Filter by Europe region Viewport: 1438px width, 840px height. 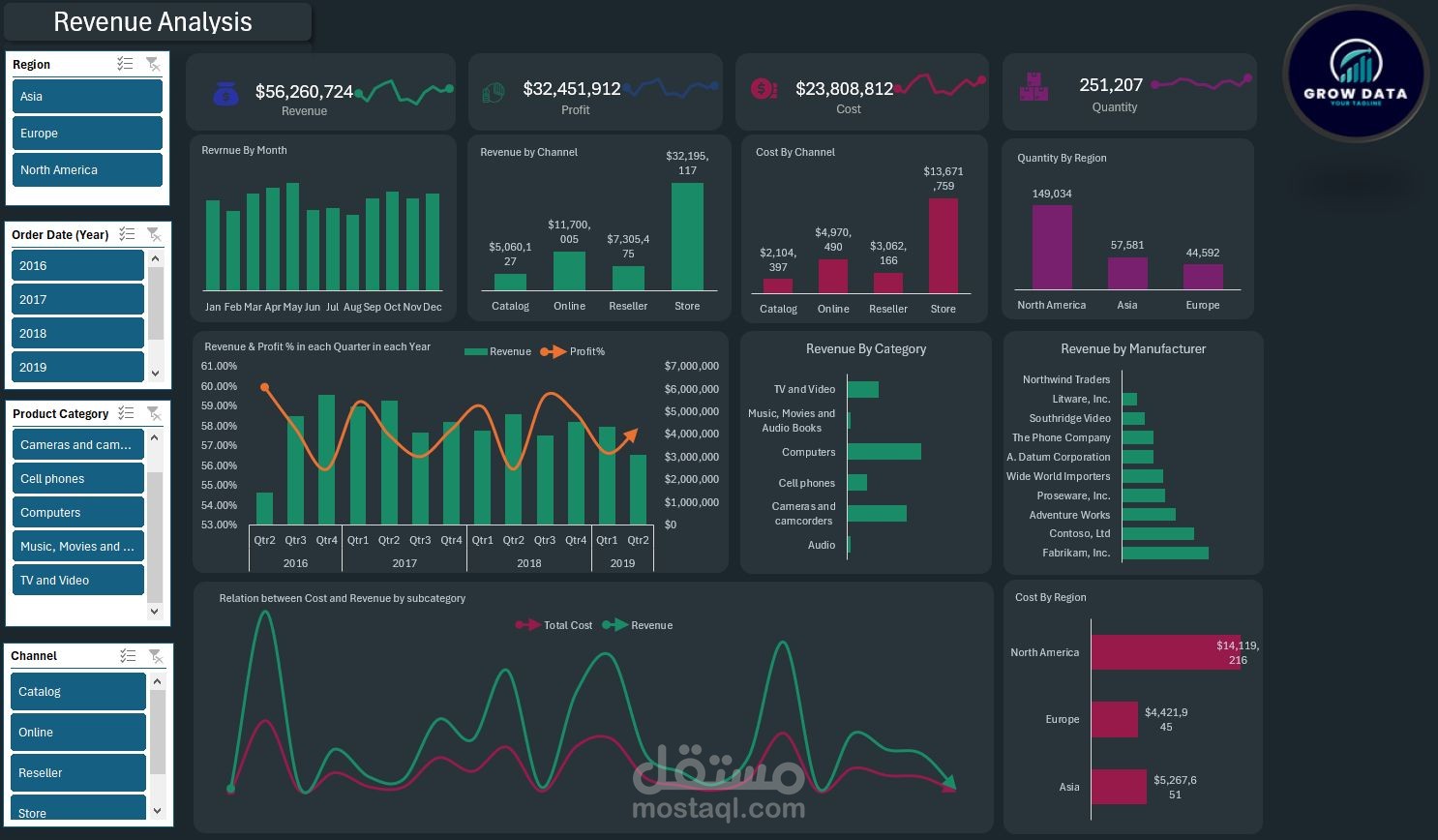pyautogui.click(x=87, y=134)
